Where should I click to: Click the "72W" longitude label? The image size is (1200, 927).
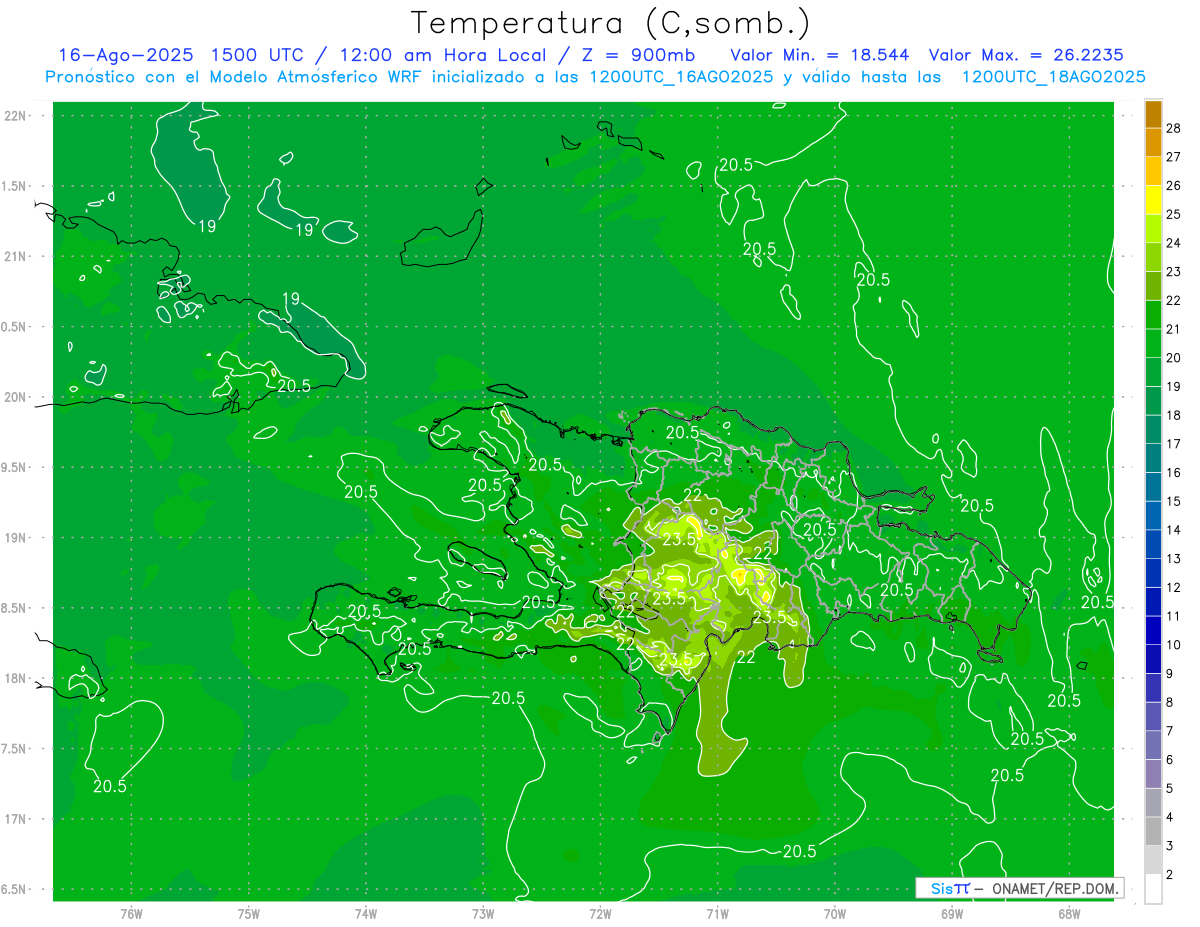point(600,913)
